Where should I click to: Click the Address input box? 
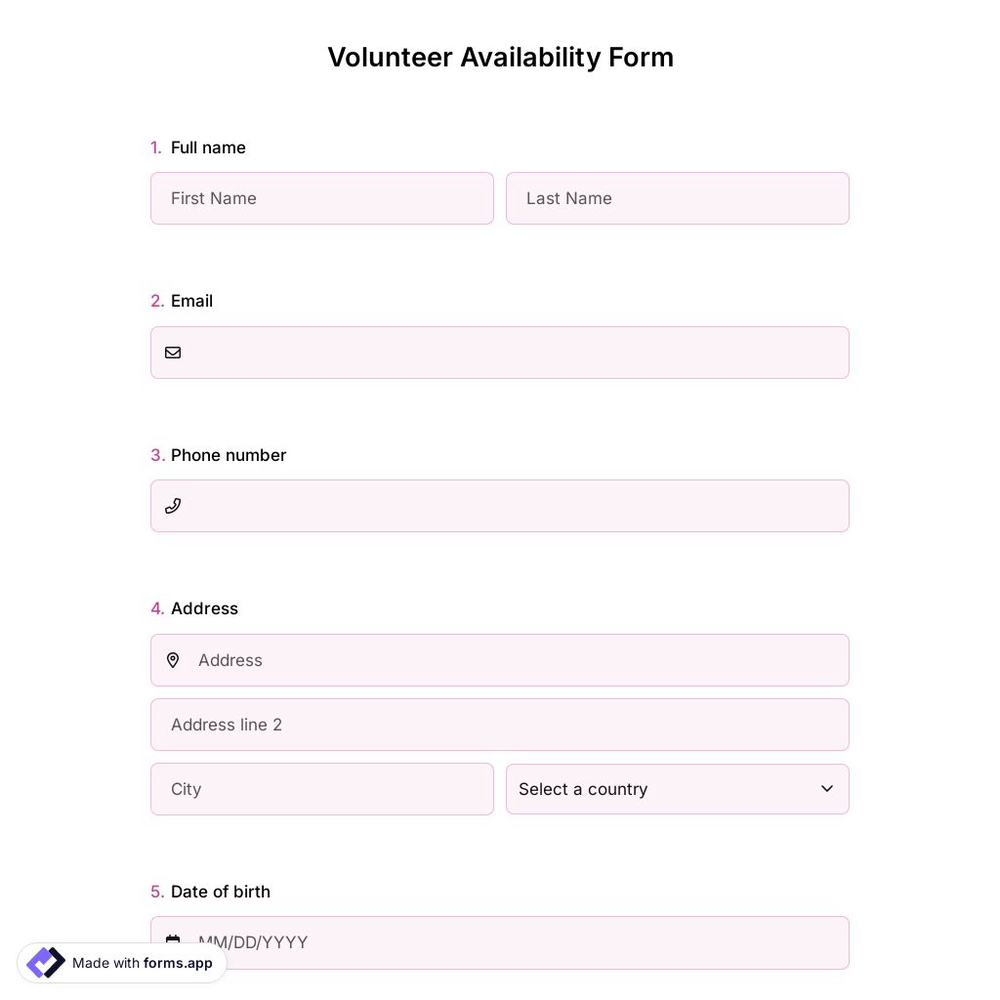point(500,660)
